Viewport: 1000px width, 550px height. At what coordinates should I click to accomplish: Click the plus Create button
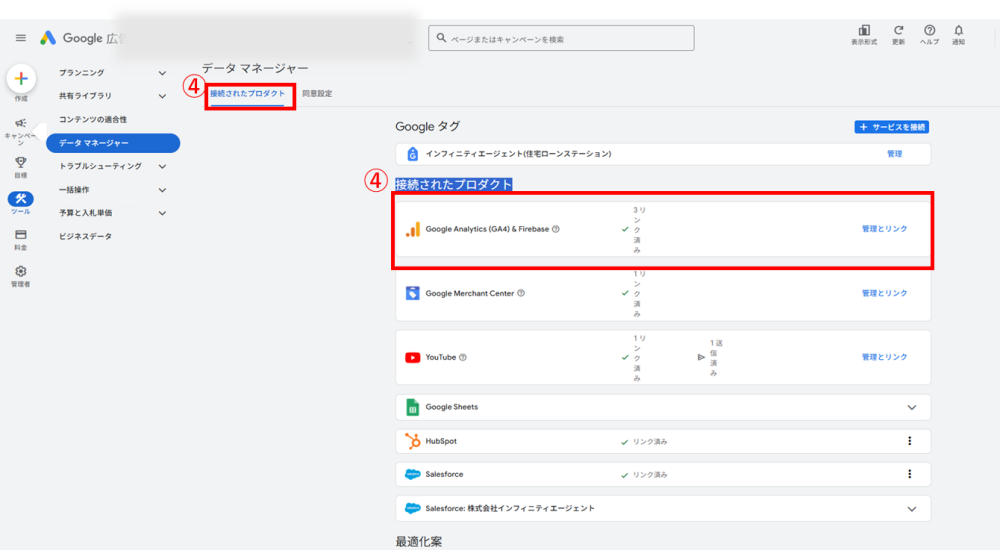[21, 78]
